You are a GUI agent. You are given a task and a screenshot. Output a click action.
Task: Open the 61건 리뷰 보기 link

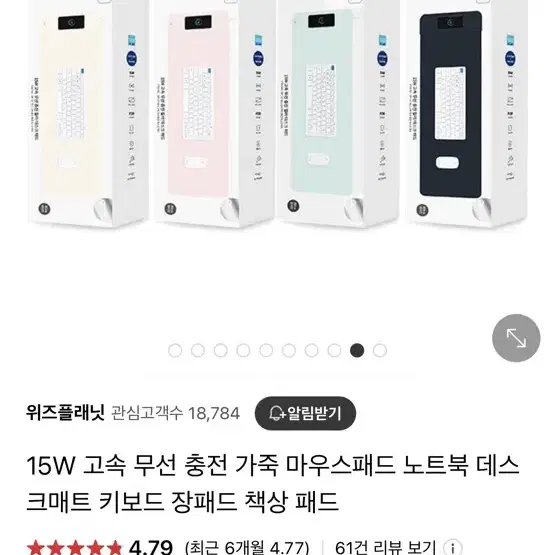(x=385, y=547)
